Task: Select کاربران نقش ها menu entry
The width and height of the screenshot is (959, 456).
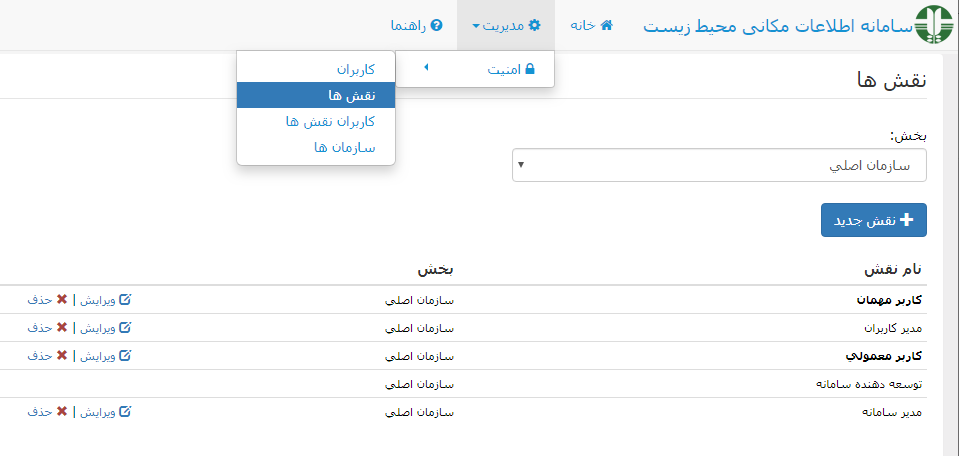Action: pos(316,121)
